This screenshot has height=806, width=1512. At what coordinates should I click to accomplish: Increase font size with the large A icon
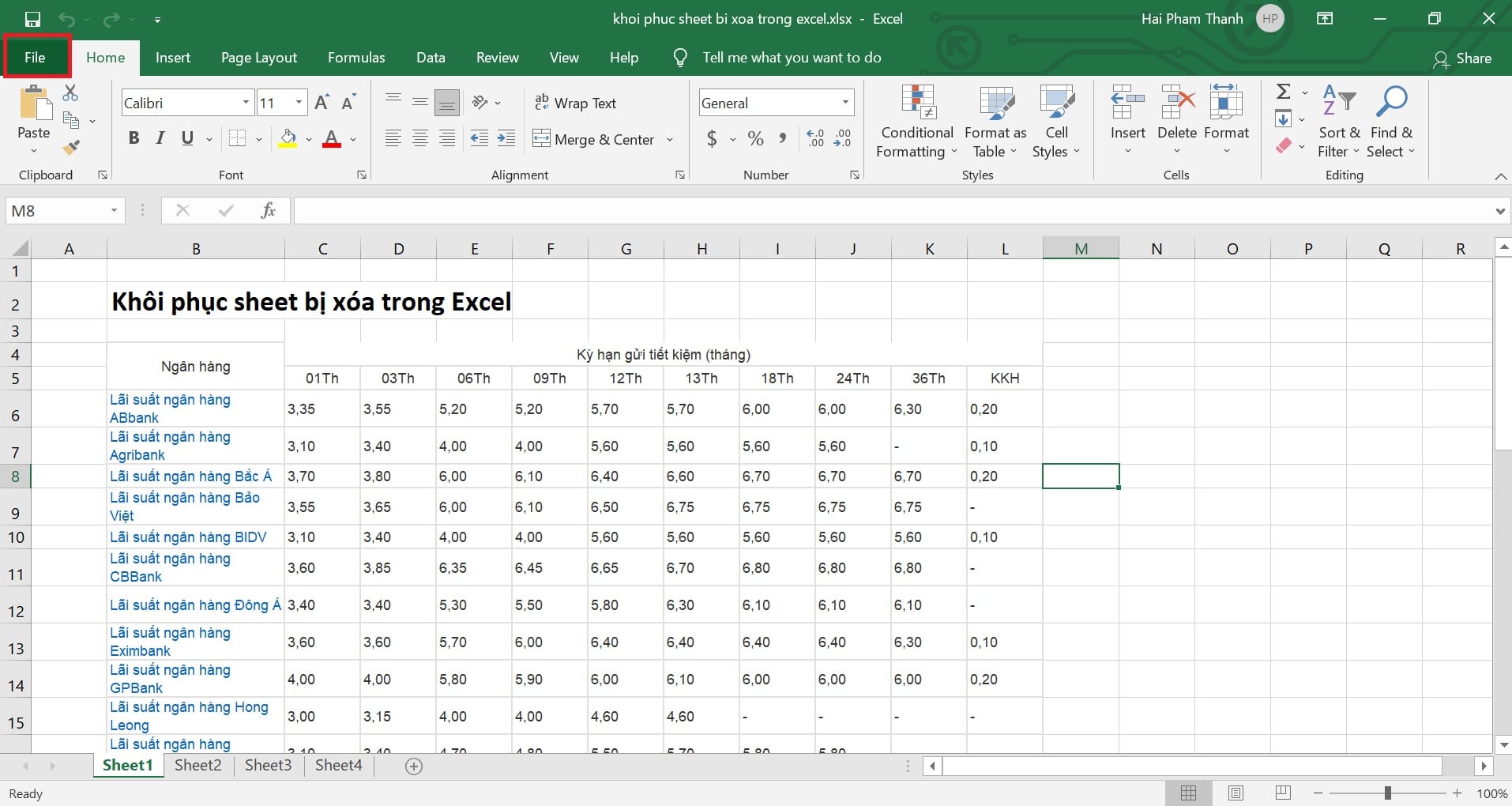coord(322,103)
